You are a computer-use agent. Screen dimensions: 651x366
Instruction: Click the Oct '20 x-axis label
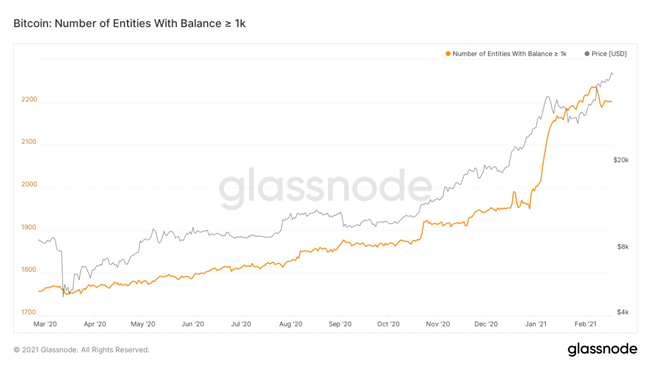[x=388, y=324]
